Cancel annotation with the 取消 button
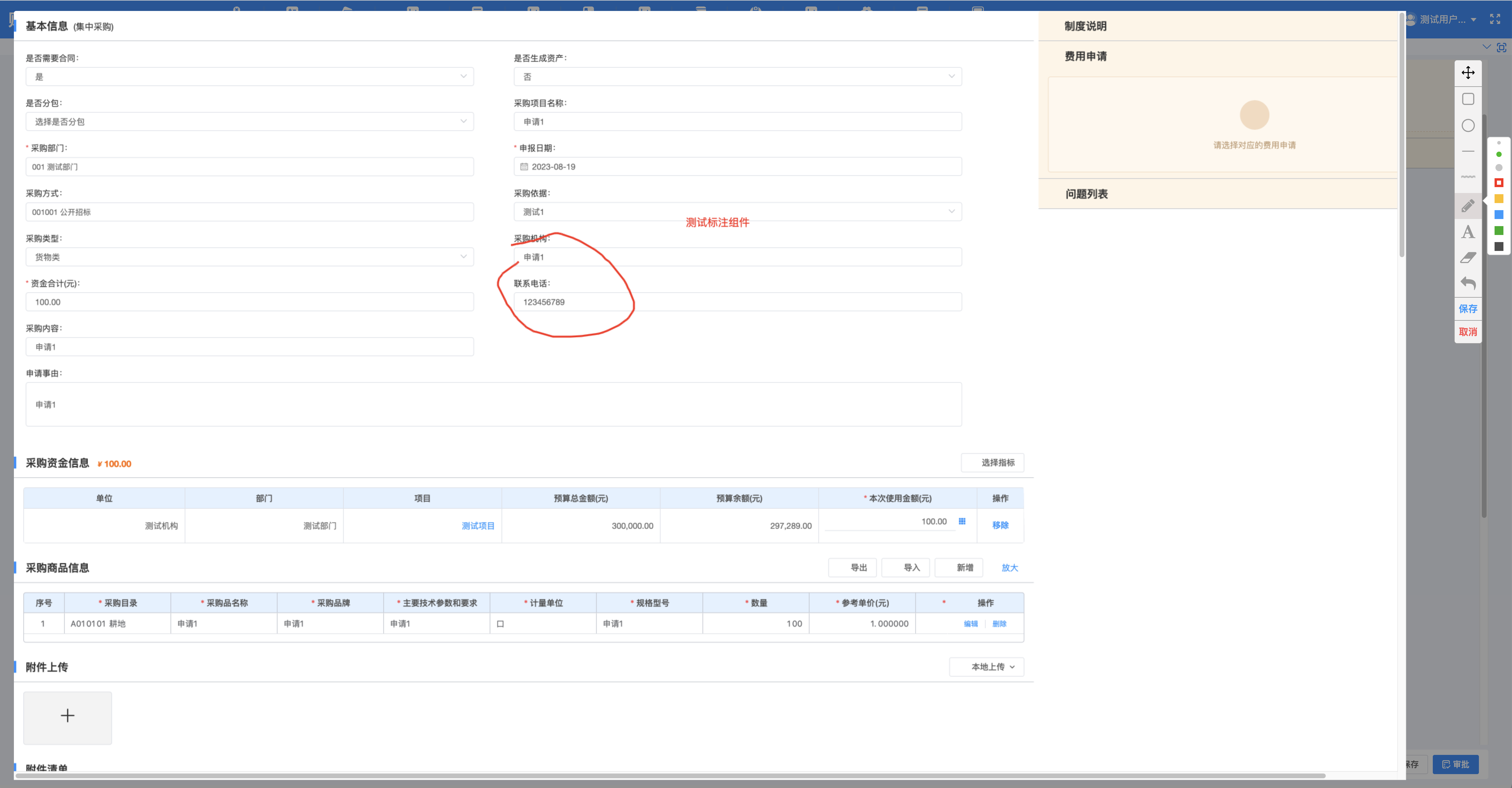Image resolution: width=1512 pixels, height=788 pixels. pos(1467,332)
